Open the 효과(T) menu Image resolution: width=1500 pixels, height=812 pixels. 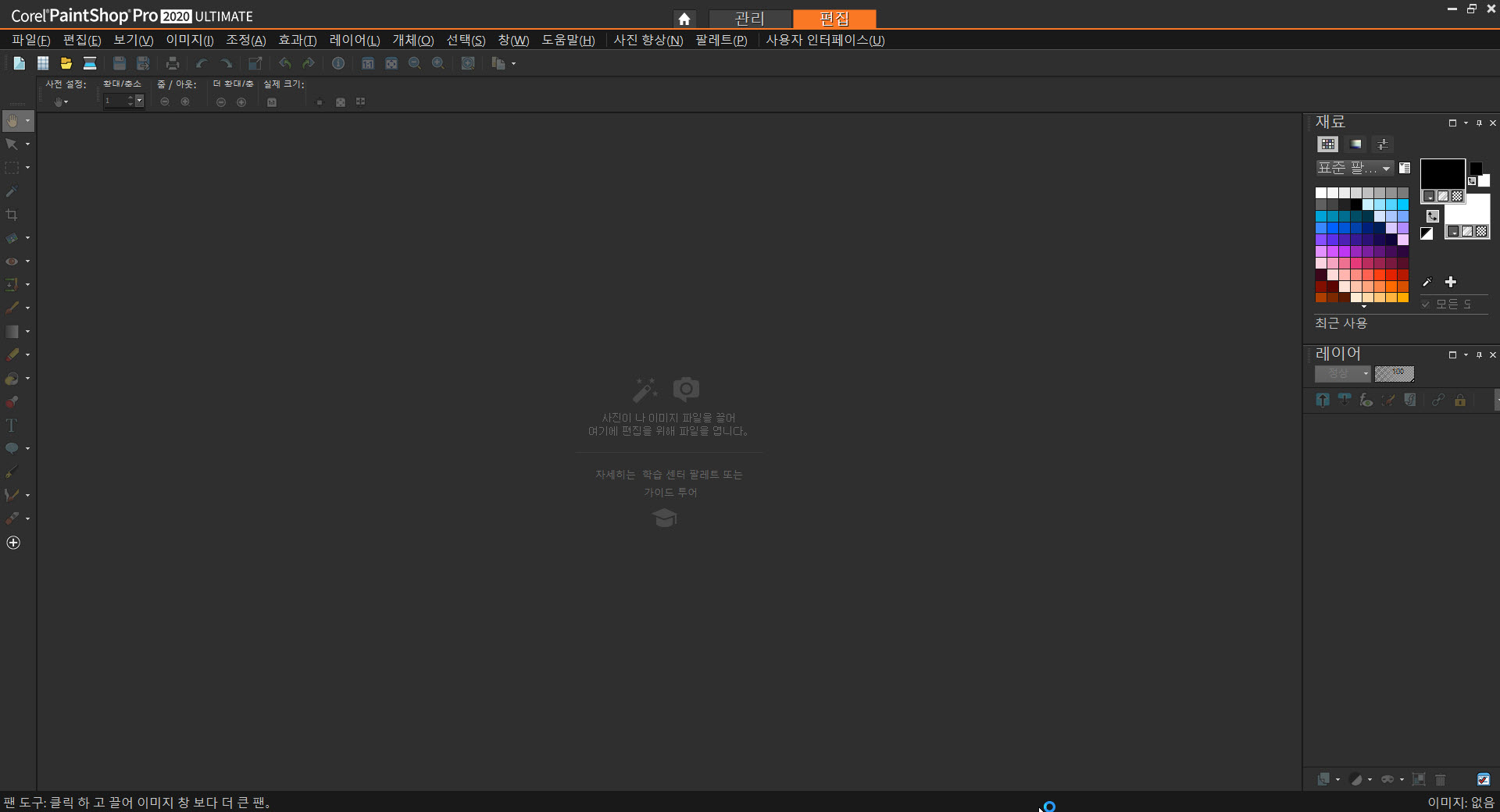pos(298,40)
